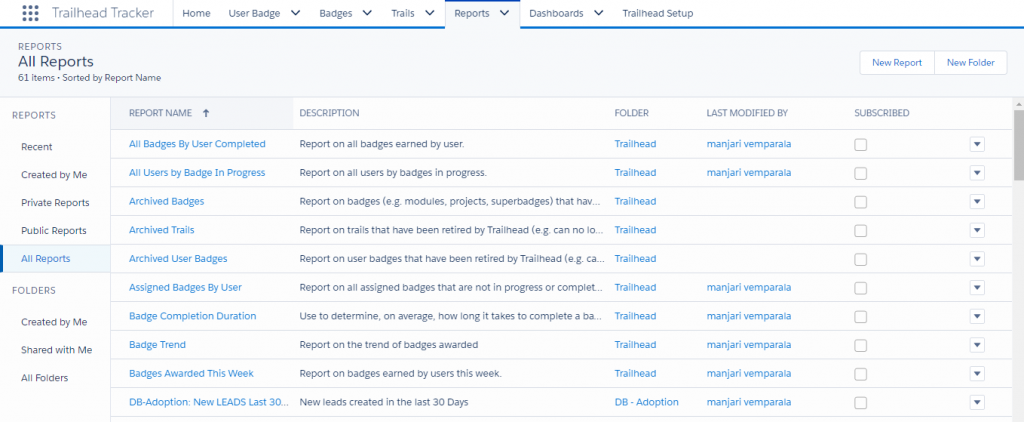Open row actions menu for Badge Trend

click(x=977, y=346)
